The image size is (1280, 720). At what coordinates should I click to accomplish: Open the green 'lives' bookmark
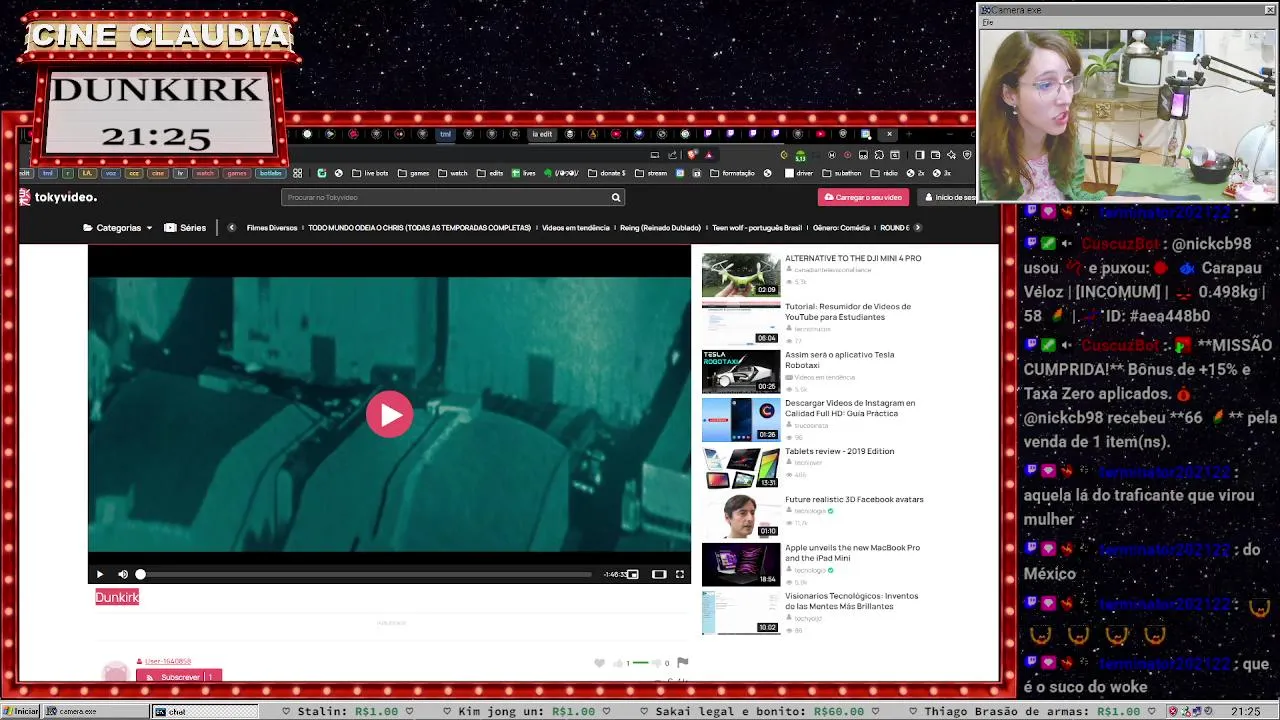[524, 173]
